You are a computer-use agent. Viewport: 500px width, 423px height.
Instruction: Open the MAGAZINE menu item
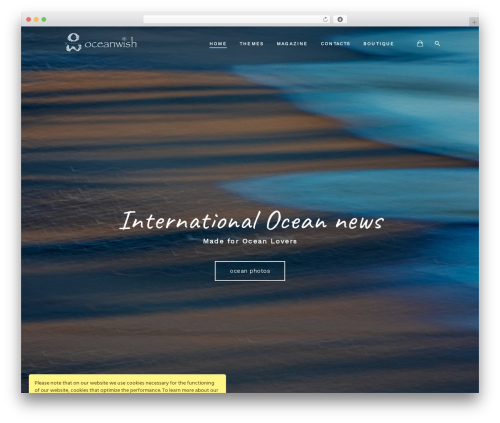tap(292, 44)
